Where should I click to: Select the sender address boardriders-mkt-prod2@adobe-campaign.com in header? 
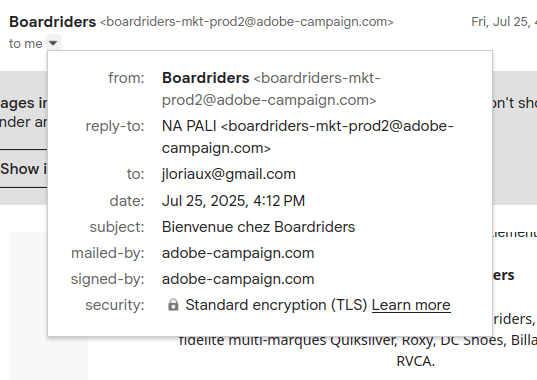click(247, 22)
